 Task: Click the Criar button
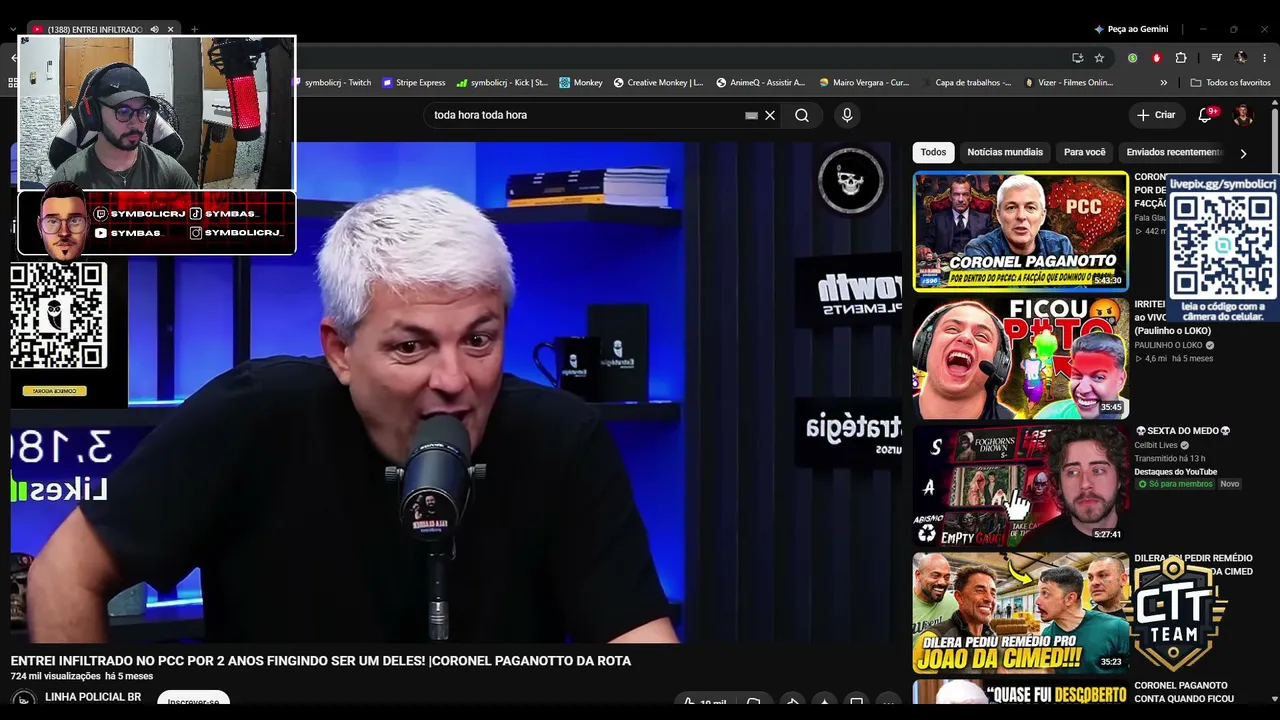tap(1156, 115)
